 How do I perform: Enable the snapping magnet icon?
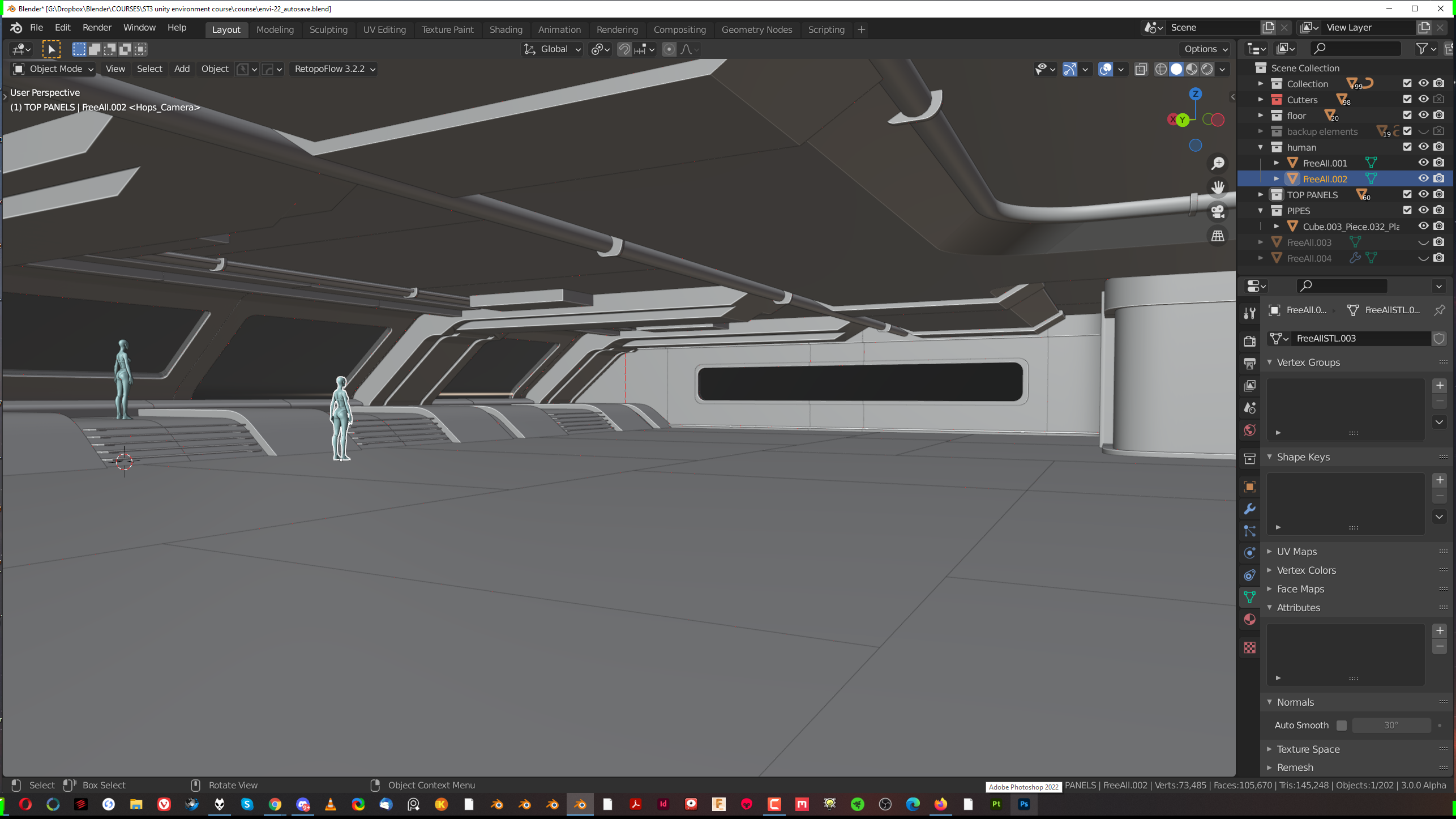point(624,49)
